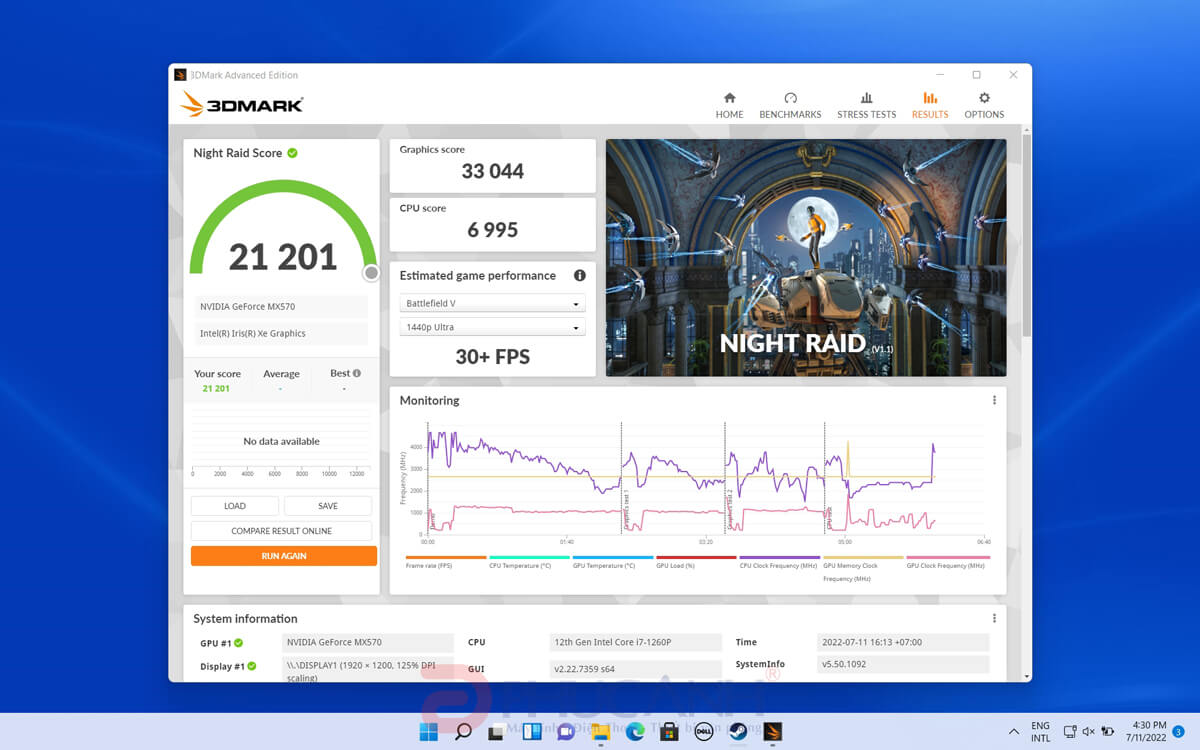The width and height of the screenshot is (1200, 750).
Task: Click the CPU Temperature legend swatch
Action: point(529,557)
